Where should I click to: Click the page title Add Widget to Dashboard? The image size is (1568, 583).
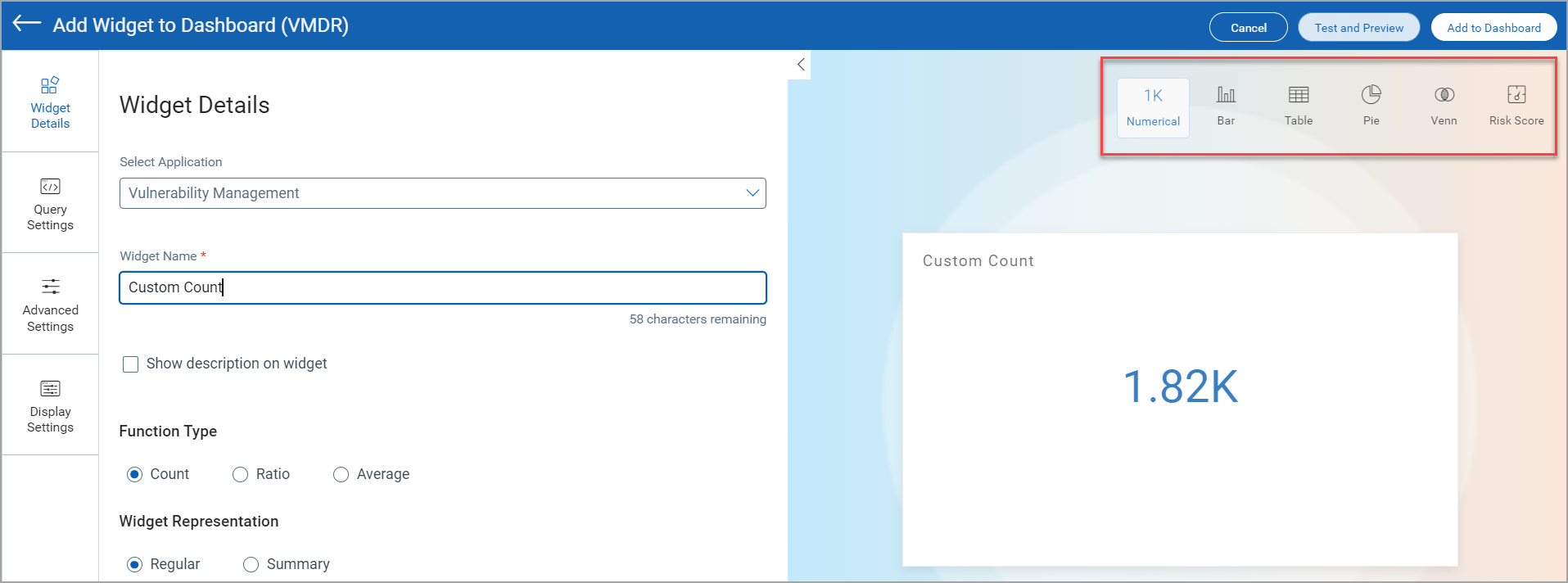pos(201,25)
